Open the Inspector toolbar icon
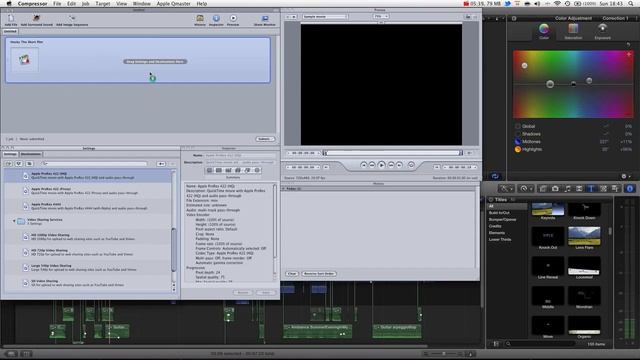 coord(216,18)
